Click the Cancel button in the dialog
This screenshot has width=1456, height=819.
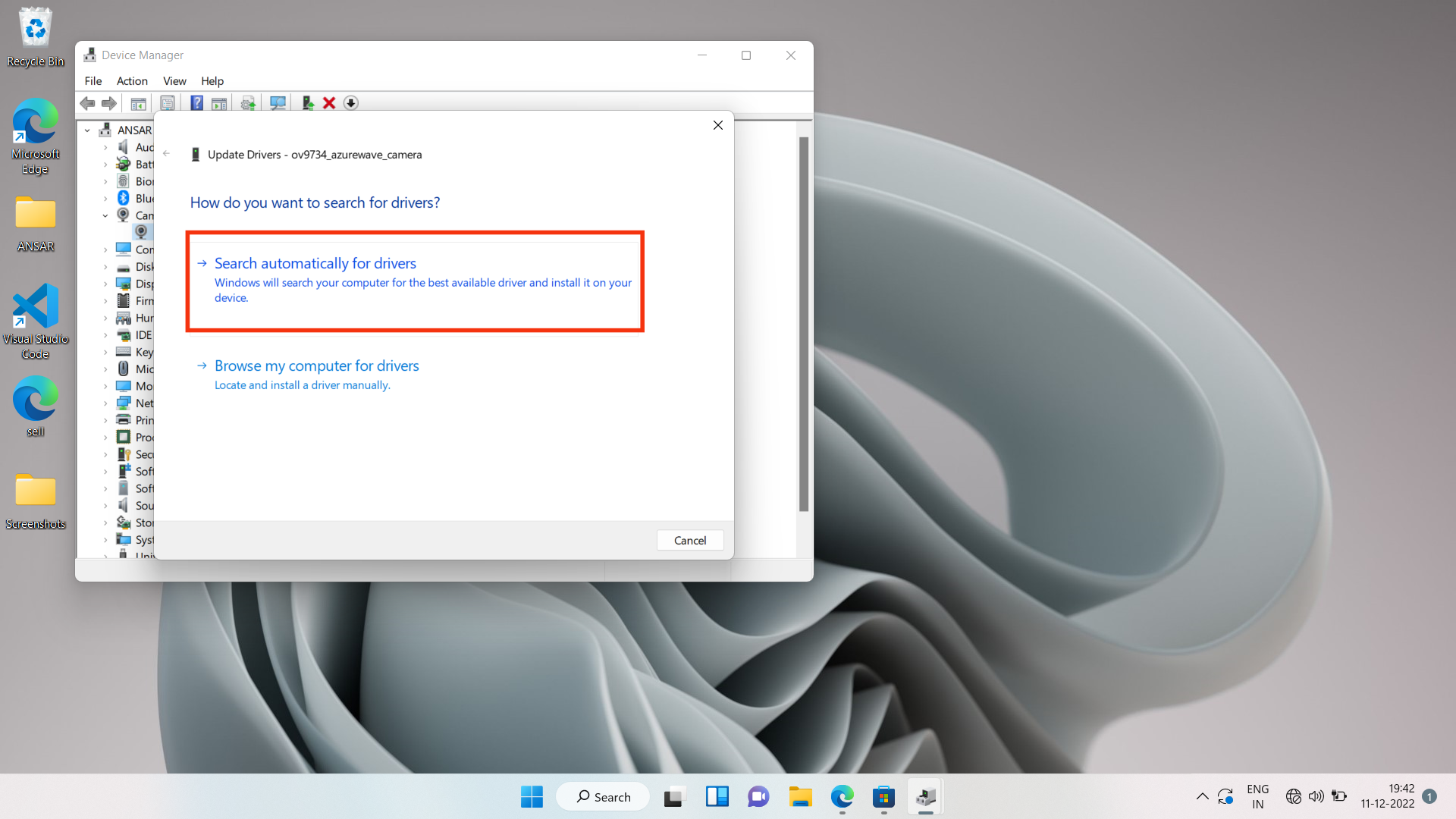click(x=689, y=539)
